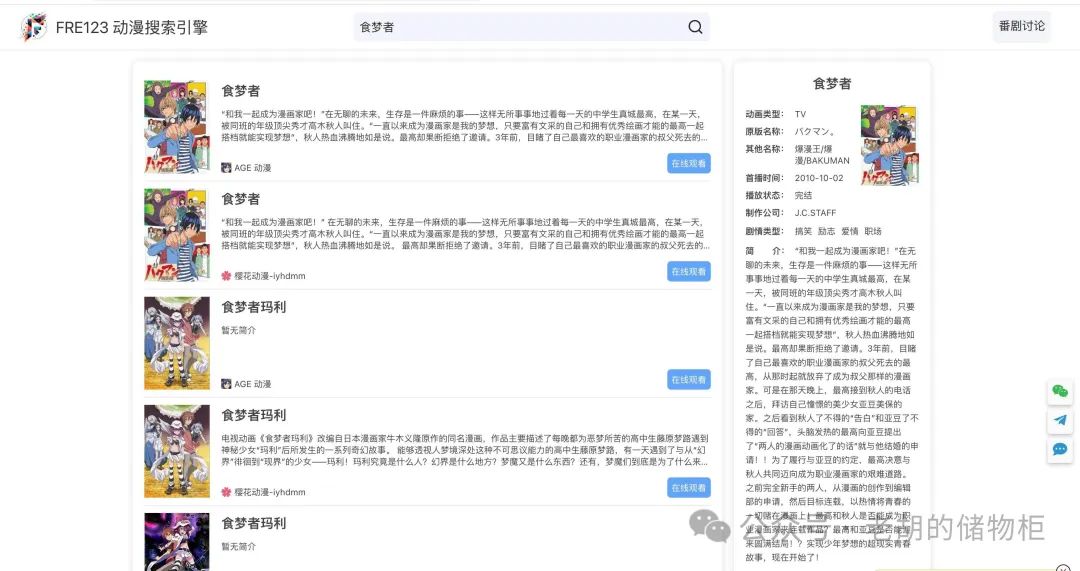The image size is (1080, 571).
Task: Open the Telegram floating icon
Action: pyautogui.click(x=1060, y=420)
